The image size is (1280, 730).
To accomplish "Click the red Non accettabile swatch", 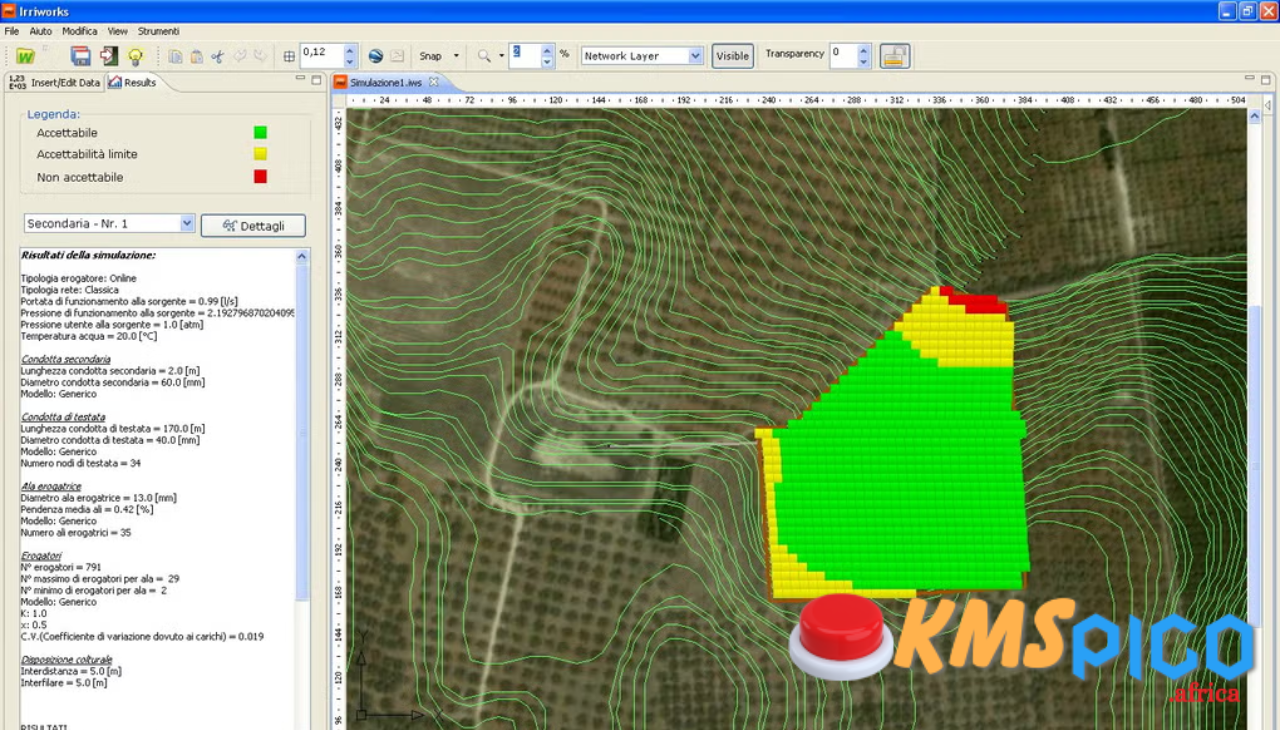I will click(260, 177).
